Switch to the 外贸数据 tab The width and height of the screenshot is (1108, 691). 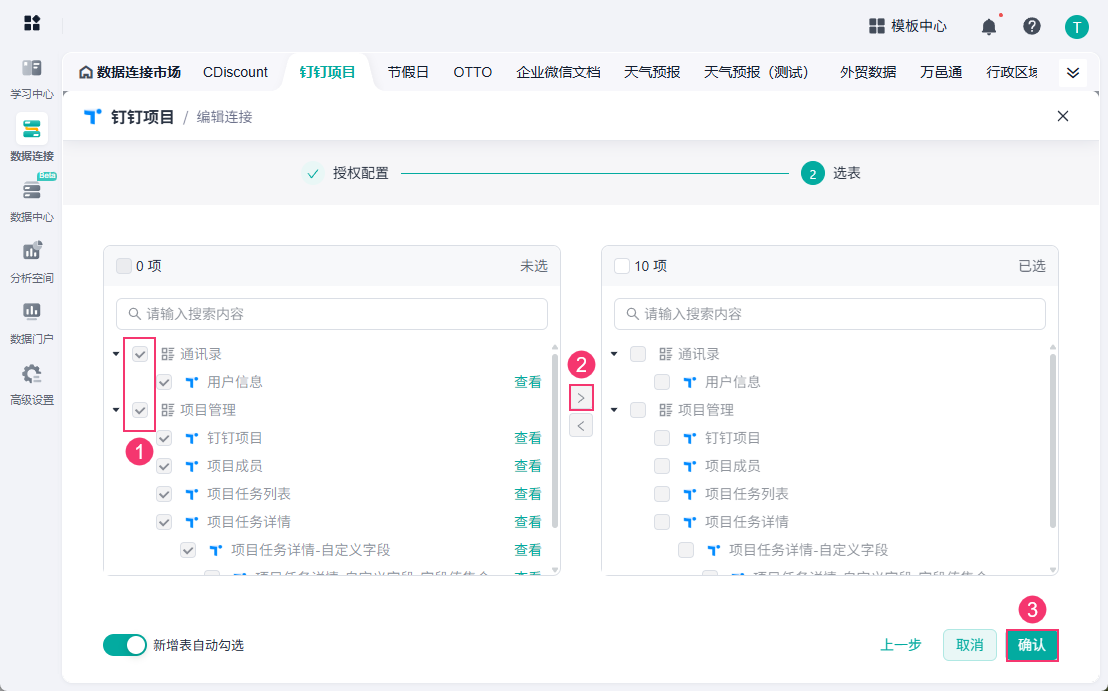pos(868,72)
